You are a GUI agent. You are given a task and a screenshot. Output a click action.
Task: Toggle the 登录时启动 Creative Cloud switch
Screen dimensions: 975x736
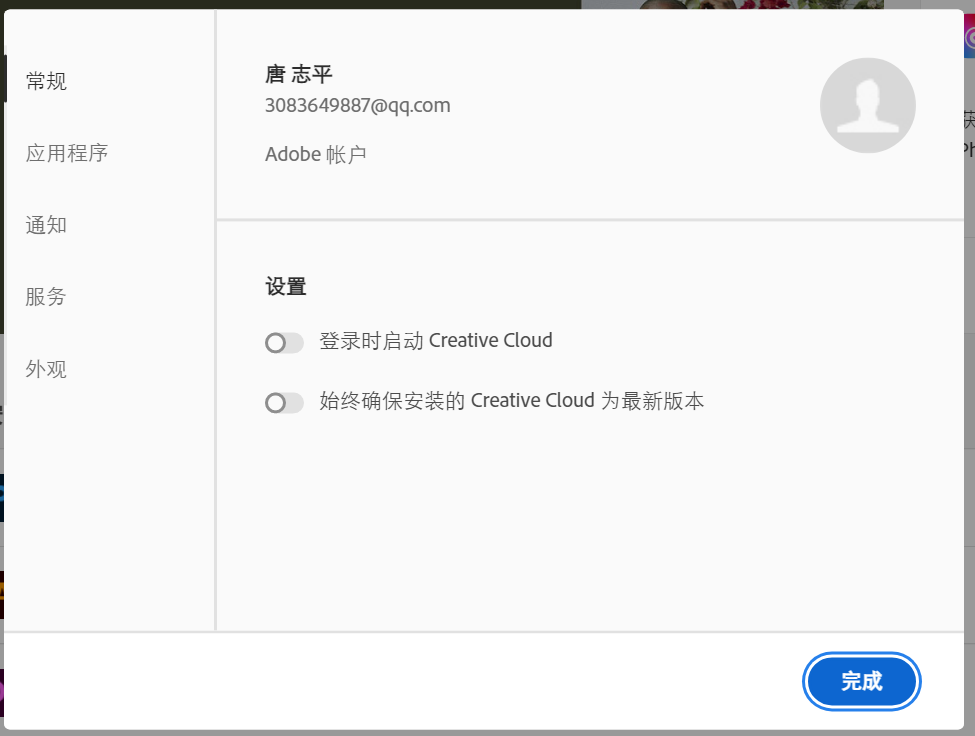click(x=284, y=343)
